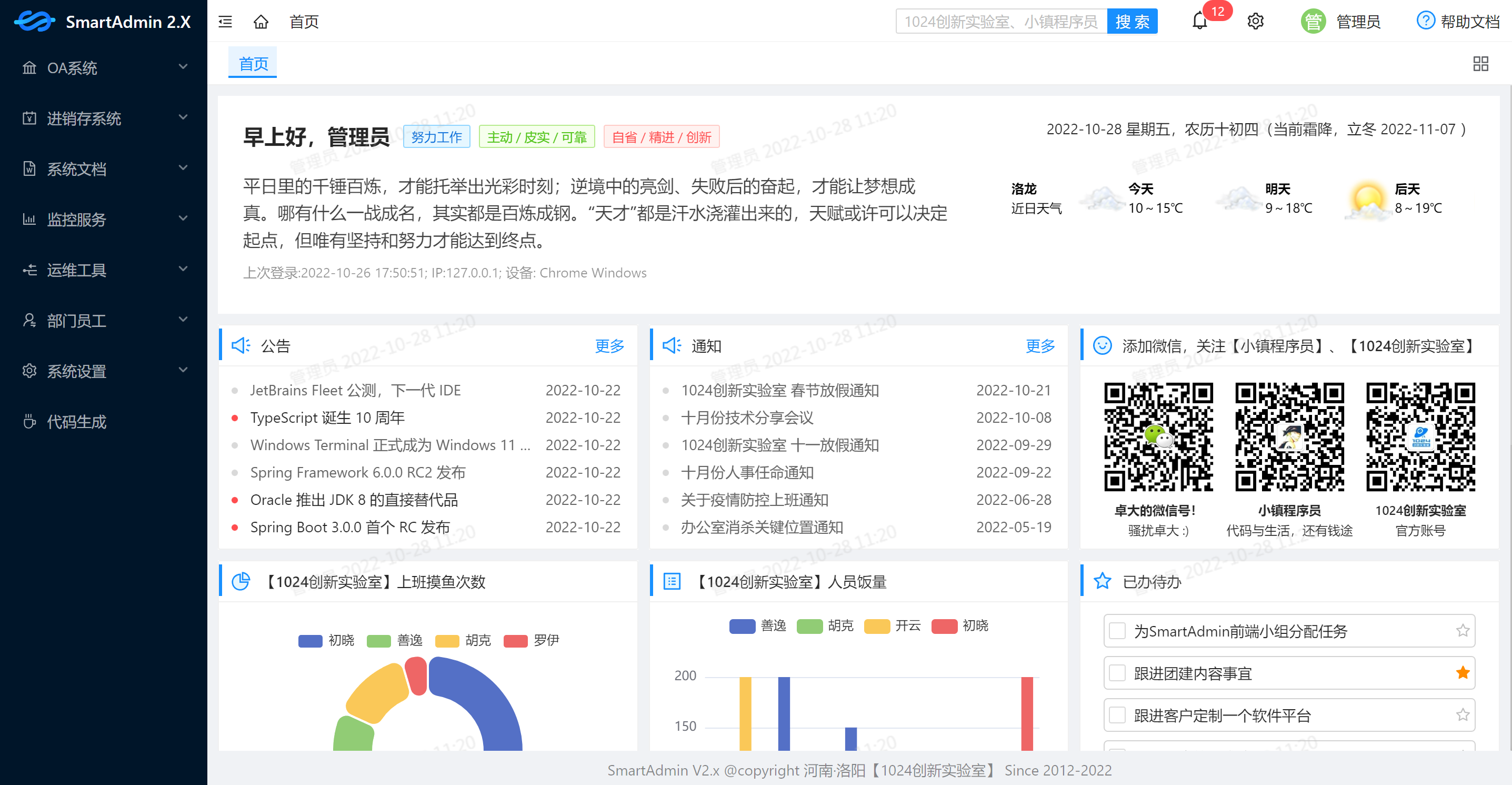
Task: Open the 代码生成 menu item
Action: point(76,422)
